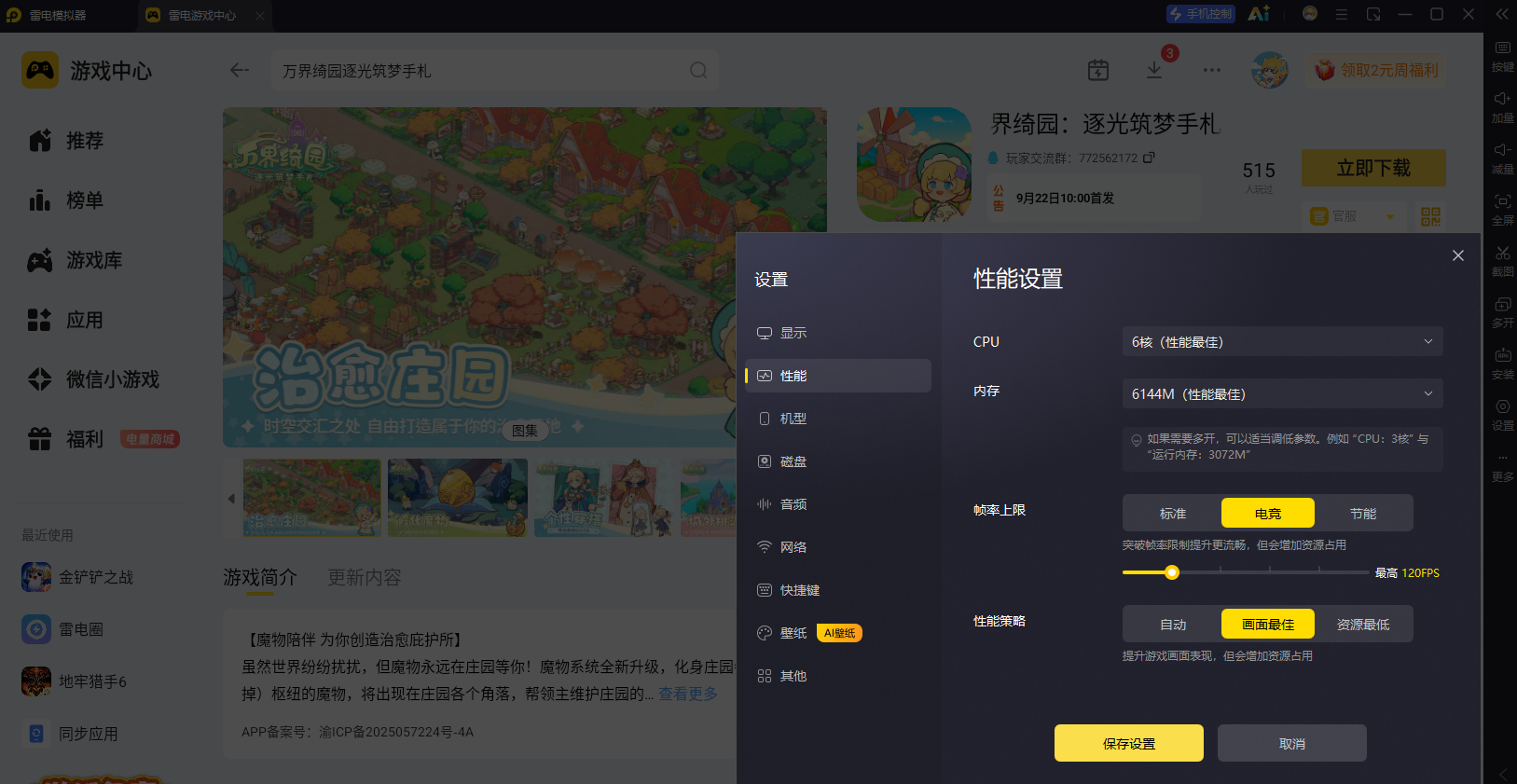This screenshot has height=784, width=1517.
Task: Click the 取消 button
Action: (1292, 743)
